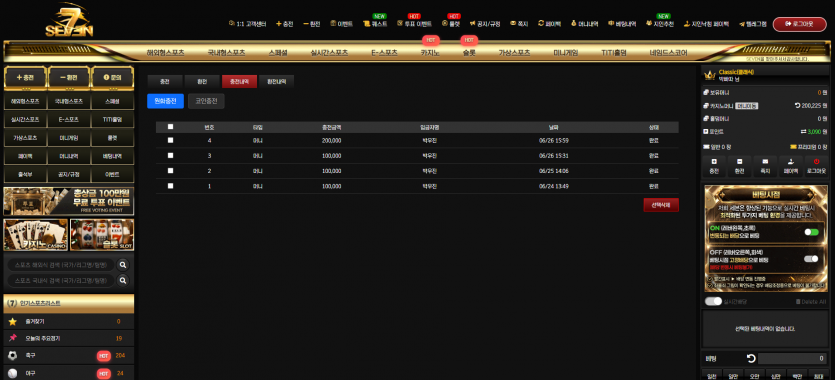Check the box for deposit row 4
Screen dimensions: 835x380
pos(170,141)
